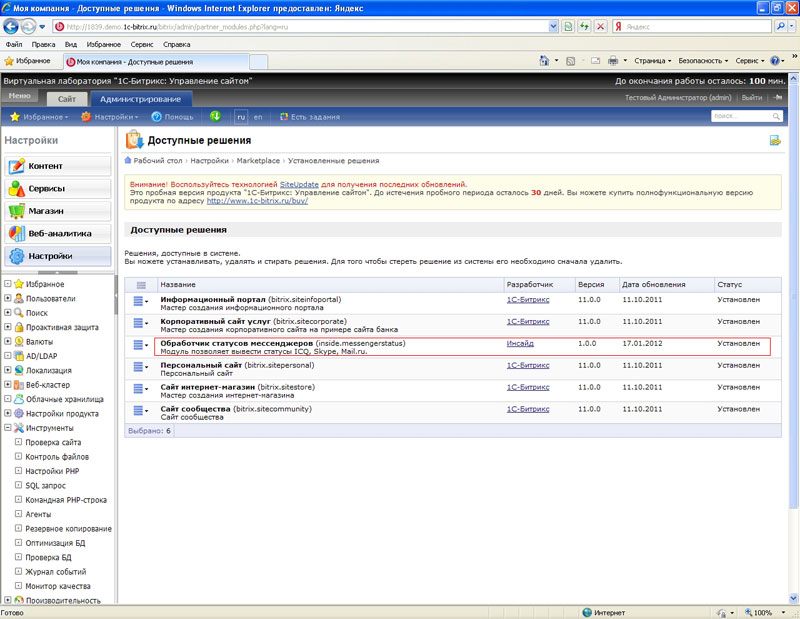Viewport: 800px width, 619px height.
Task: Open the Сервис menu in browser menu bar
Action: [x=141, y=44]
